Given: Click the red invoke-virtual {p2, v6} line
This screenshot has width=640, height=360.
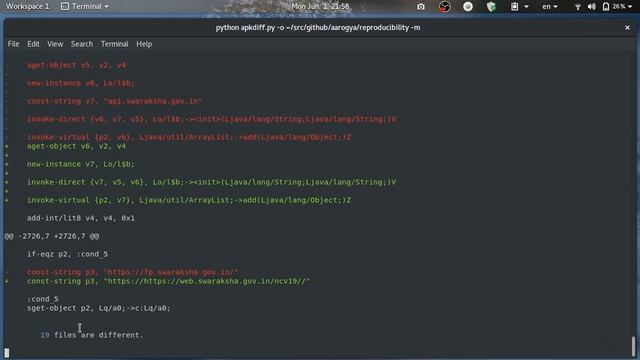Looking at the screenshot, I should pos(189,137).
